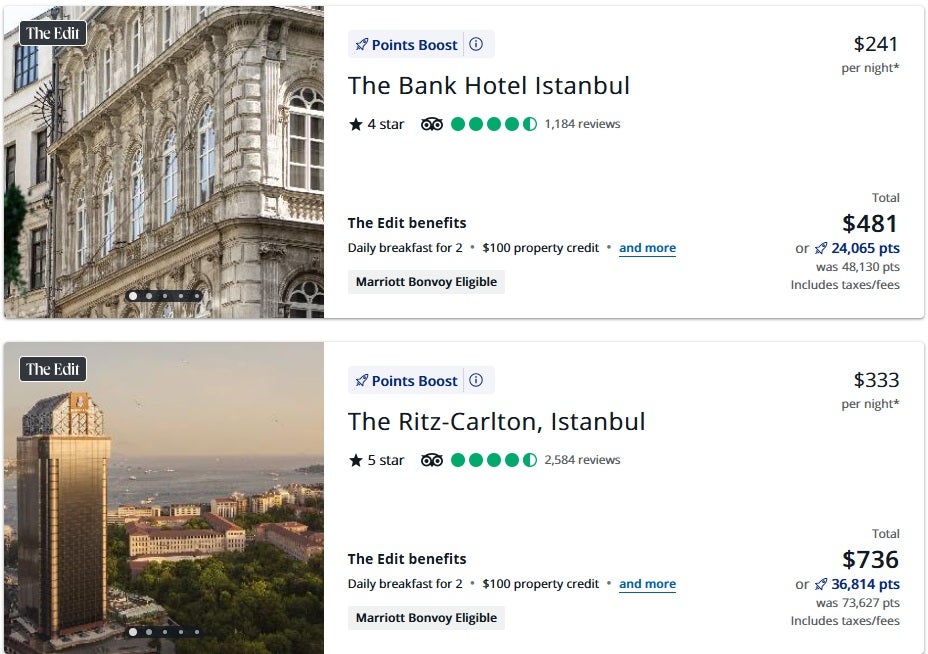
Task: Click Tripadvisor owl icon for The Ritz-Carlton
Action: 432,460
